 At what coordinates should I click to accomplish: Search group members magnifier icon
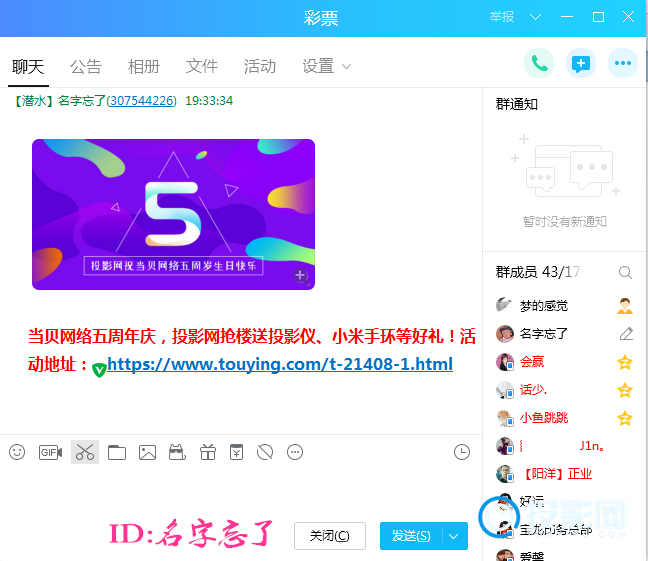tap(625, 272)
